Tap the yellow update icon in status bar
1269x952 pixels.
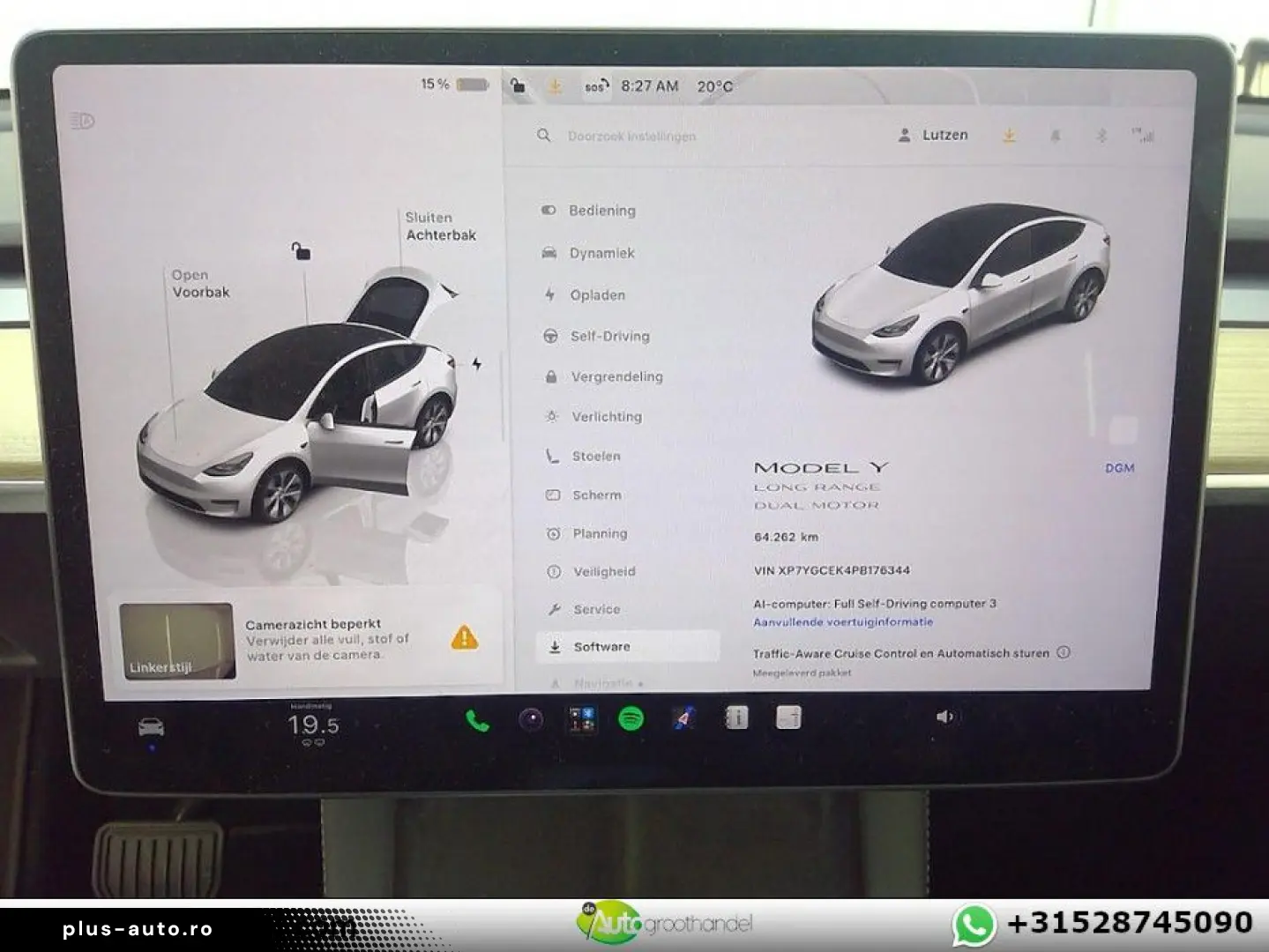556,86
